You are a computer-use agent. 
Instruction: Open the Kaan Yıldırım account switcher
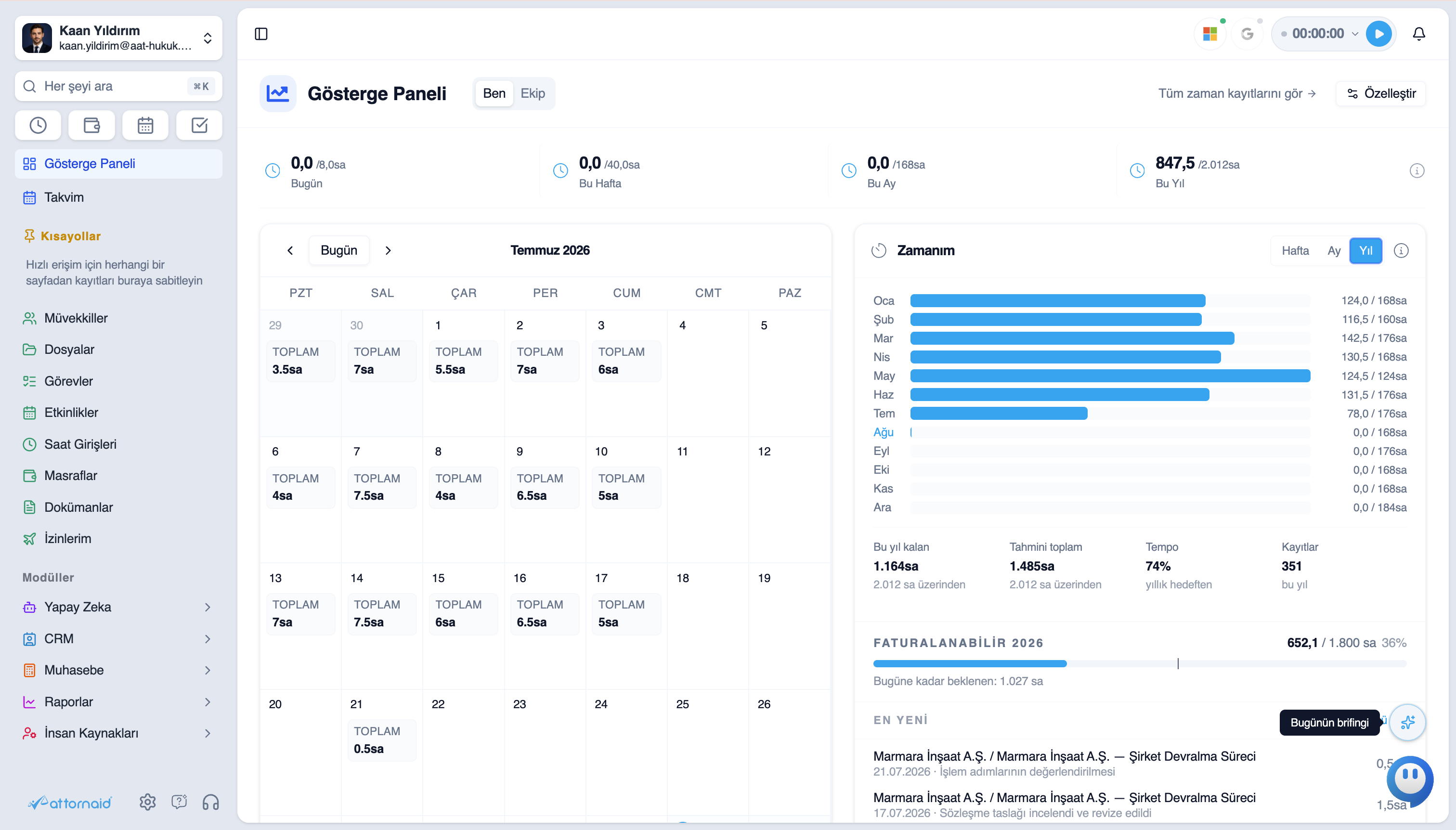[118, 38]
